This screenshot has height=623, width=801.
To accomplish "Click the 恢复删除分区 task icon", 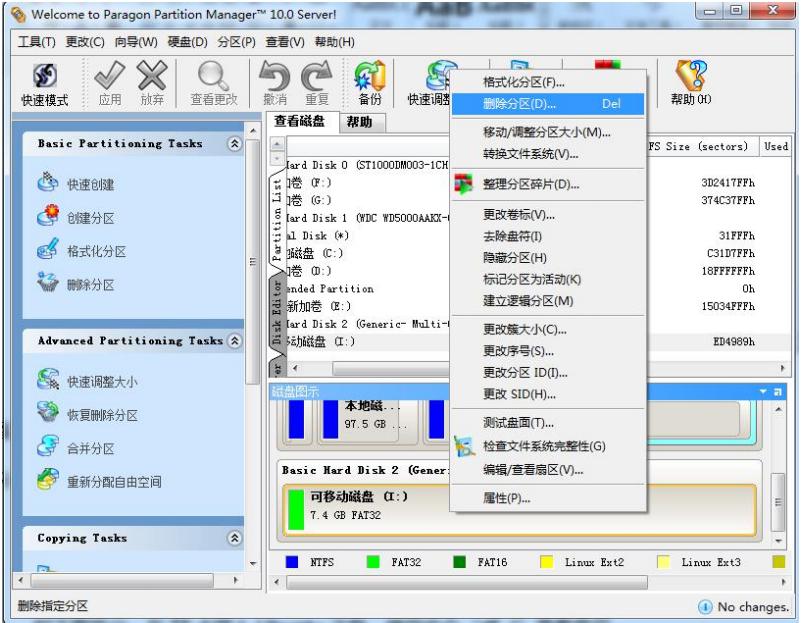I will point(48,413).
